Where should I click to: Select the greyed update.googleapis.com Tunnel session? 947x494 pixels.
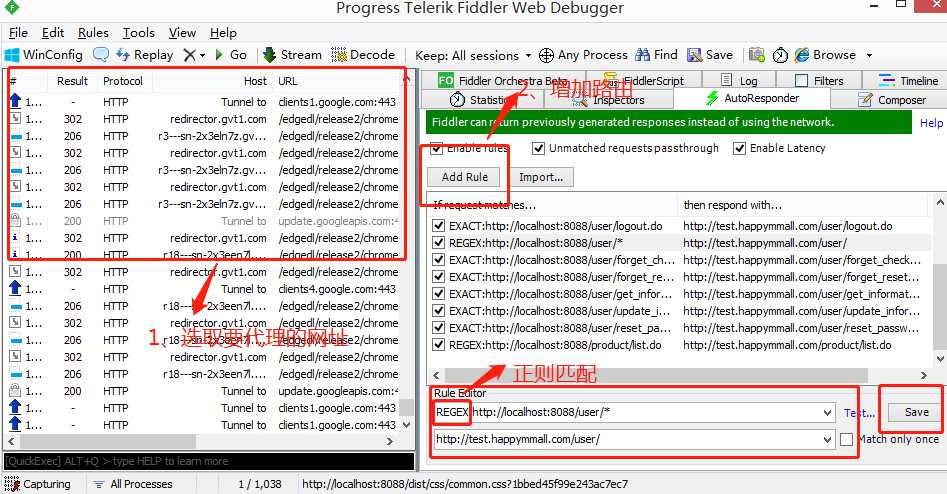pos(204,221)
